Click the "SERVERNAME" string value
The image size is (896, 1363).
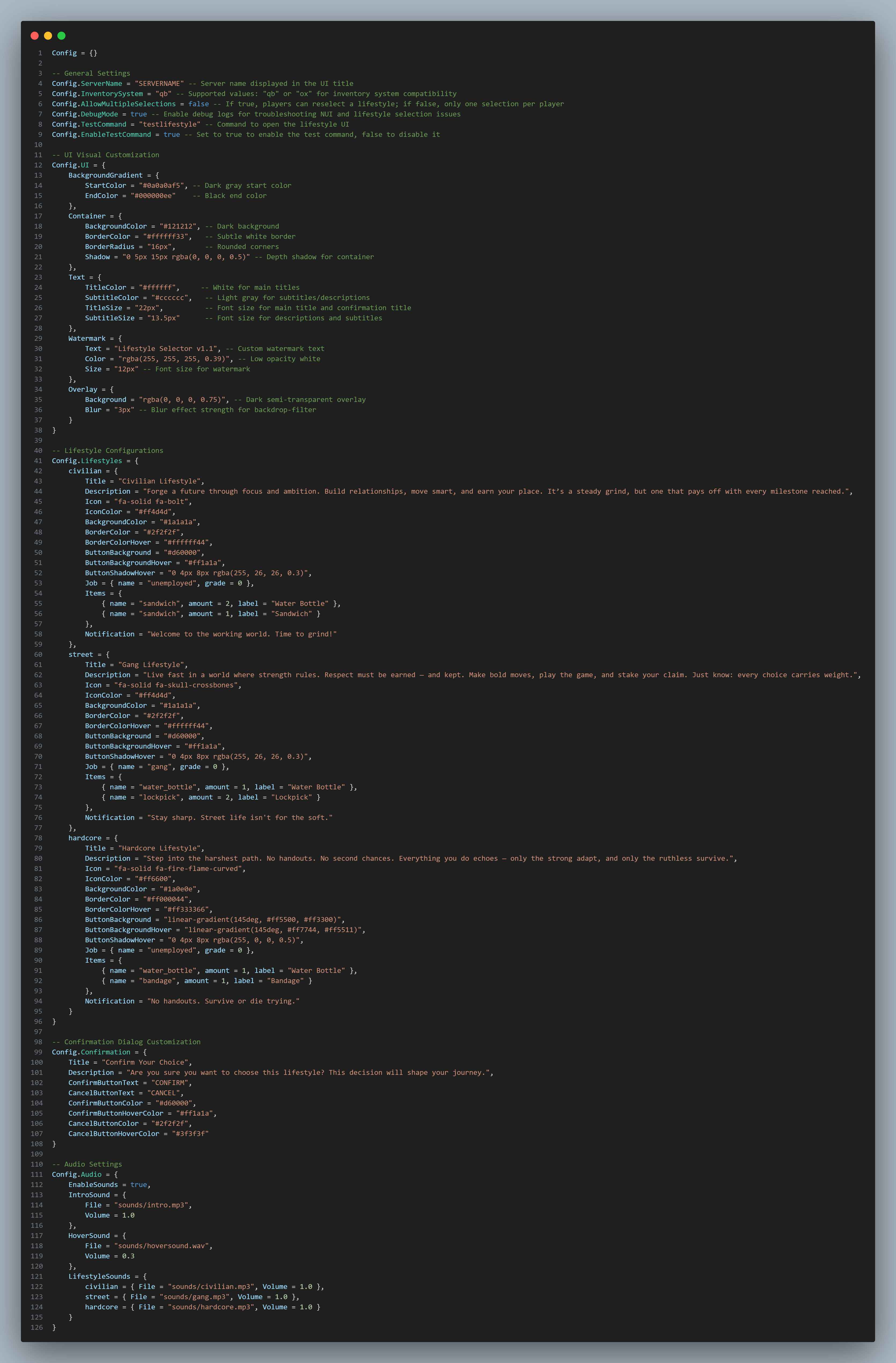tap(159, 84)
